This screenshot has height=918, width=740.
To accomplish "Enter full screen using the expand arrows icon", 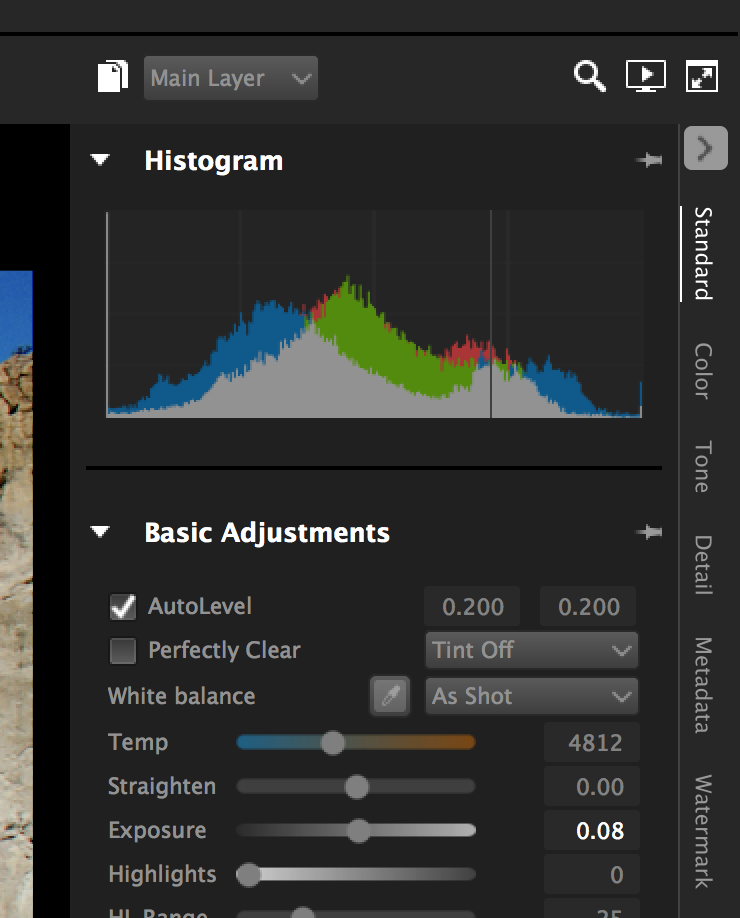I will tap(702, 77).
